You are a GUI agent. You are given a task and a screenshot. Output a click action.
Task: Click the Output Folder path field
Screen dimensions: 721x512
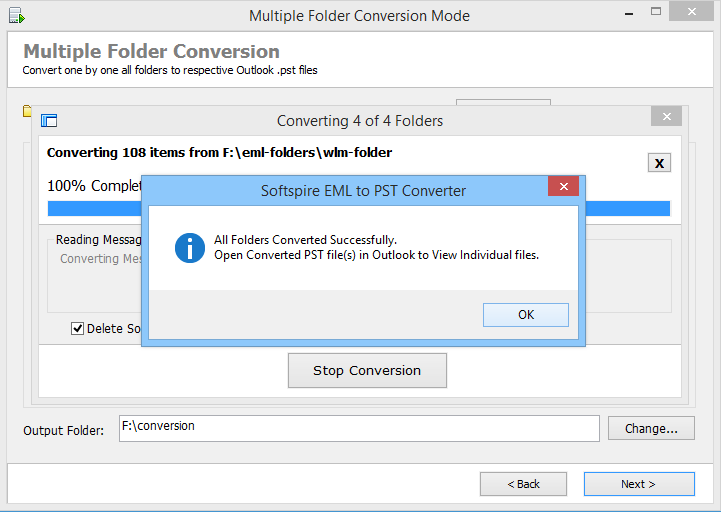click(x=359, y=428)
